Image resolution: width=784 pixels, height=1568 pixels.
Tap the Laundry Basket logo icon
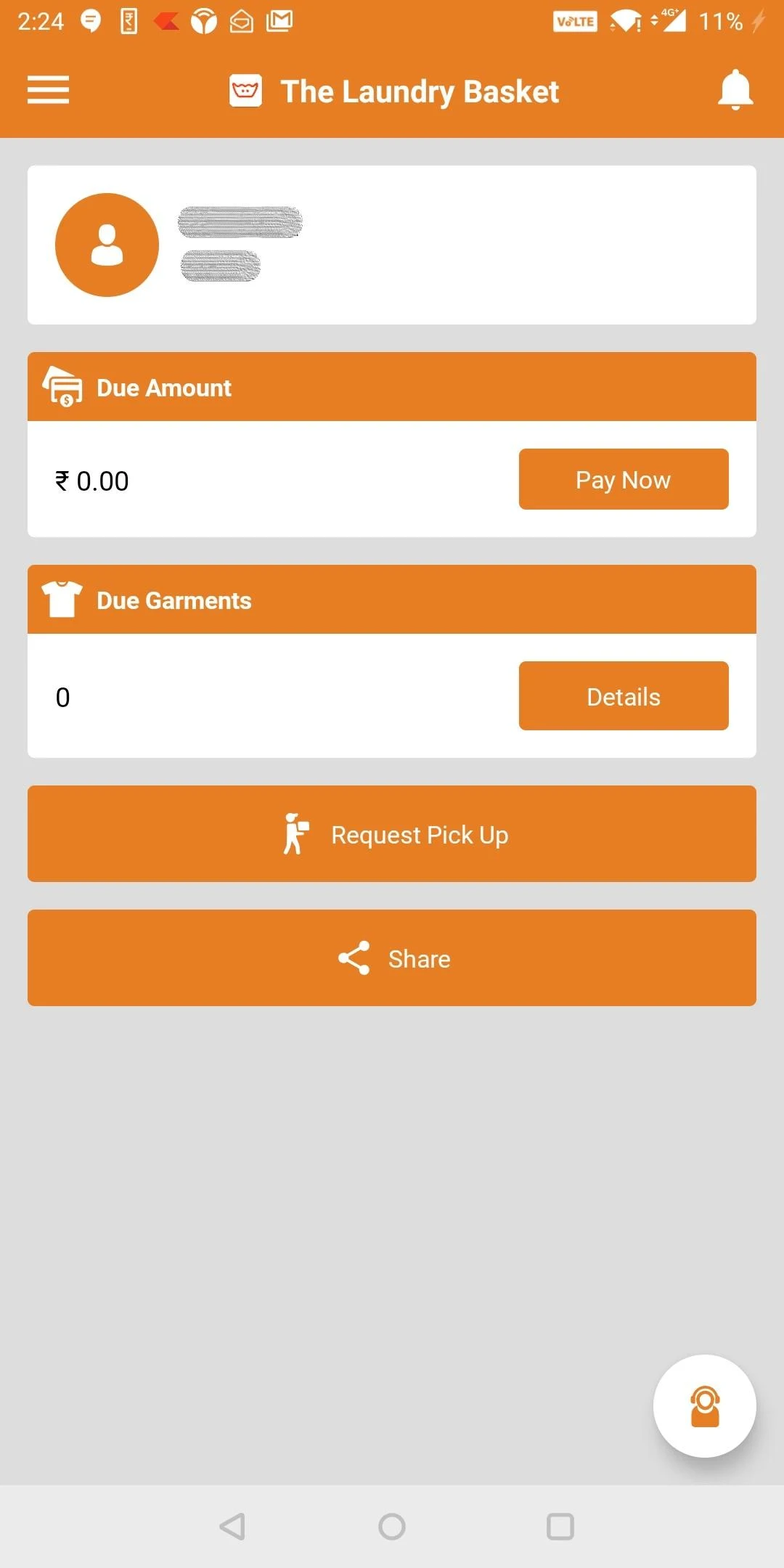[245, 91]
